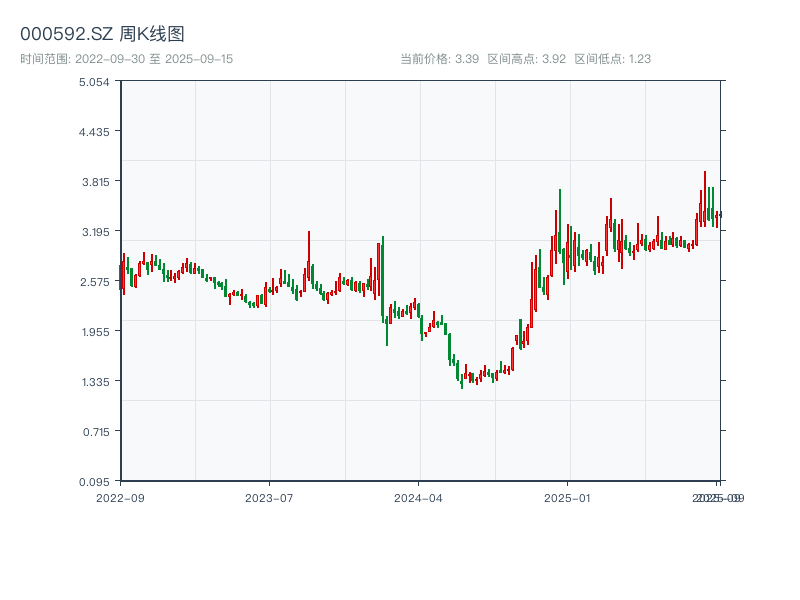This screenshot has height=600, width=800.
Task: Click the y-axis value 0.715
Action: click(96, 432)
